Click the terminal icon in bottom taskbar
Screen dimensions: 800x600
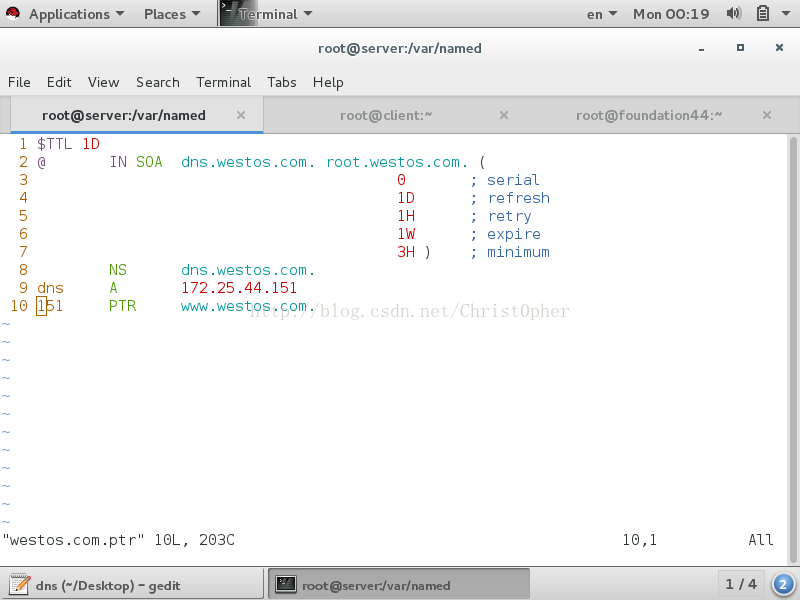click(286, 585)
